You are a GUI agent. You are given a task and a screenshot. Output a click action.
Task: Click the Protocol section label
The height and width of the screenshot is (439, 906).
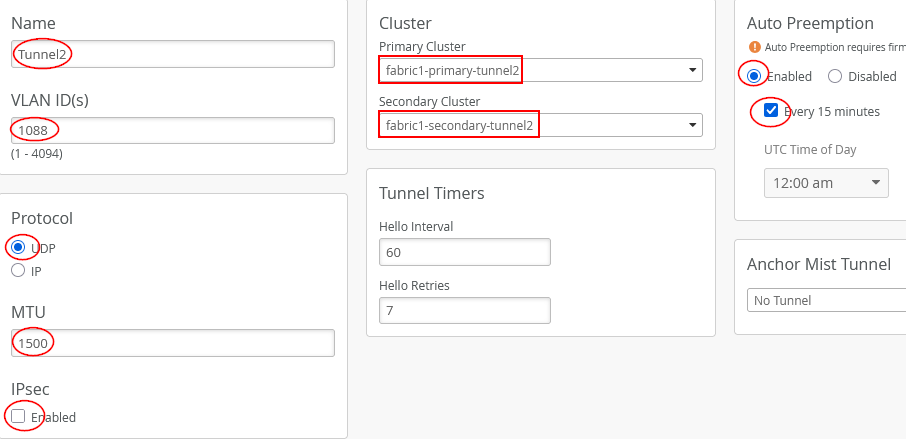[x=42, y=218]
